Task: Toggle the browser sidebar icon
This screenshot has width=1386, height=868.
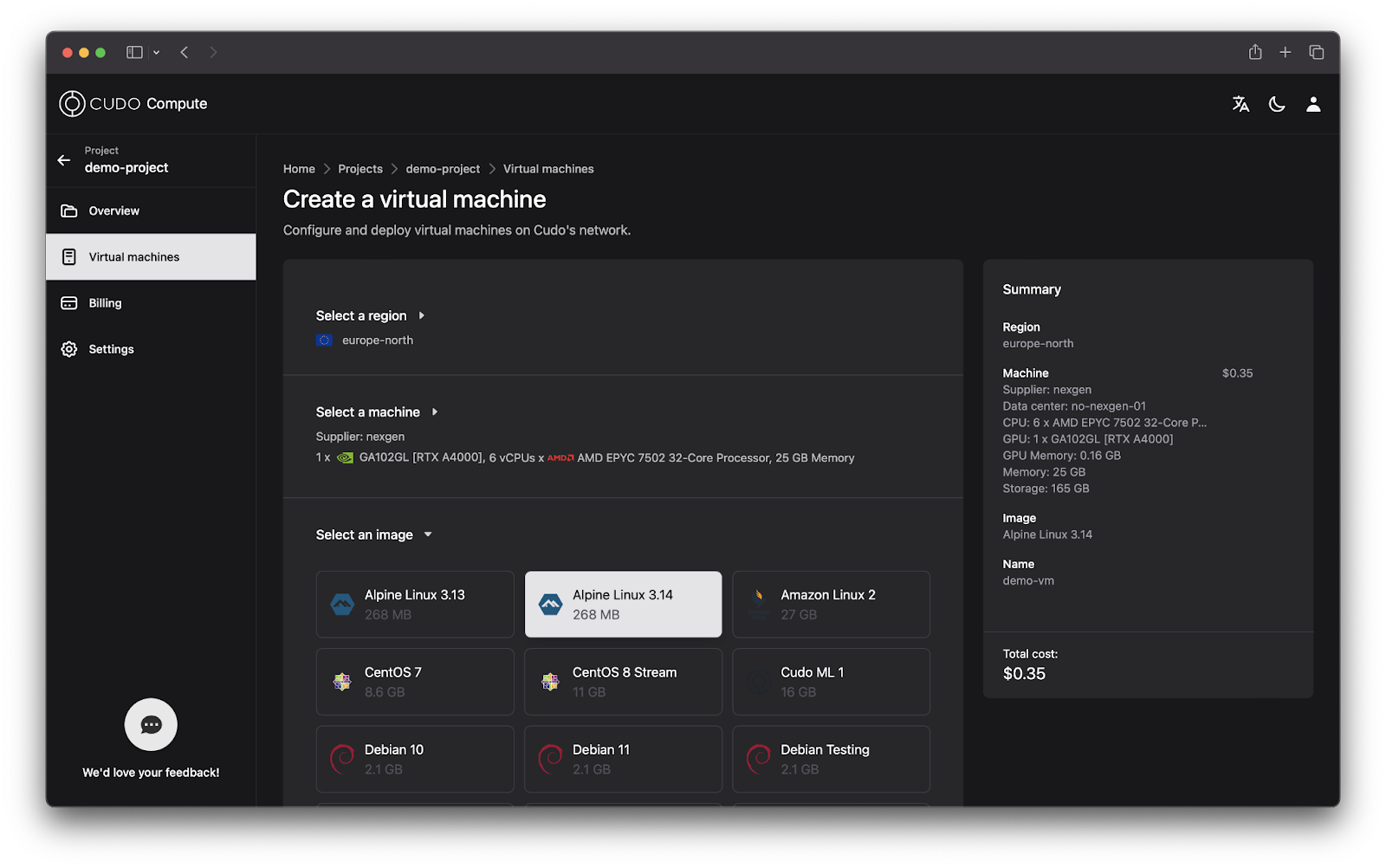Action: [134, 52]
